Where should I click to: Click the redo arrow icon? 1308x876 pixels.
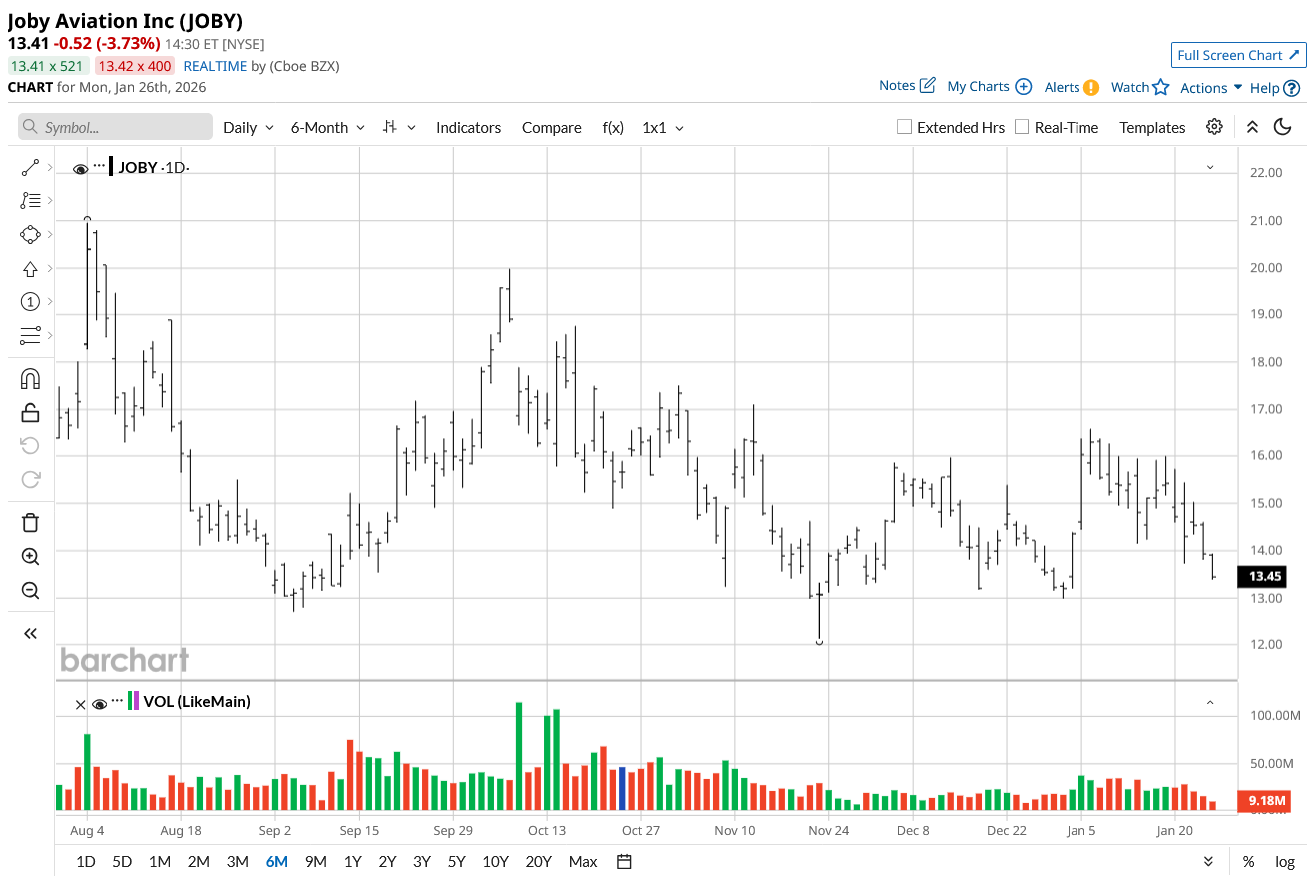tap(30, 479)
